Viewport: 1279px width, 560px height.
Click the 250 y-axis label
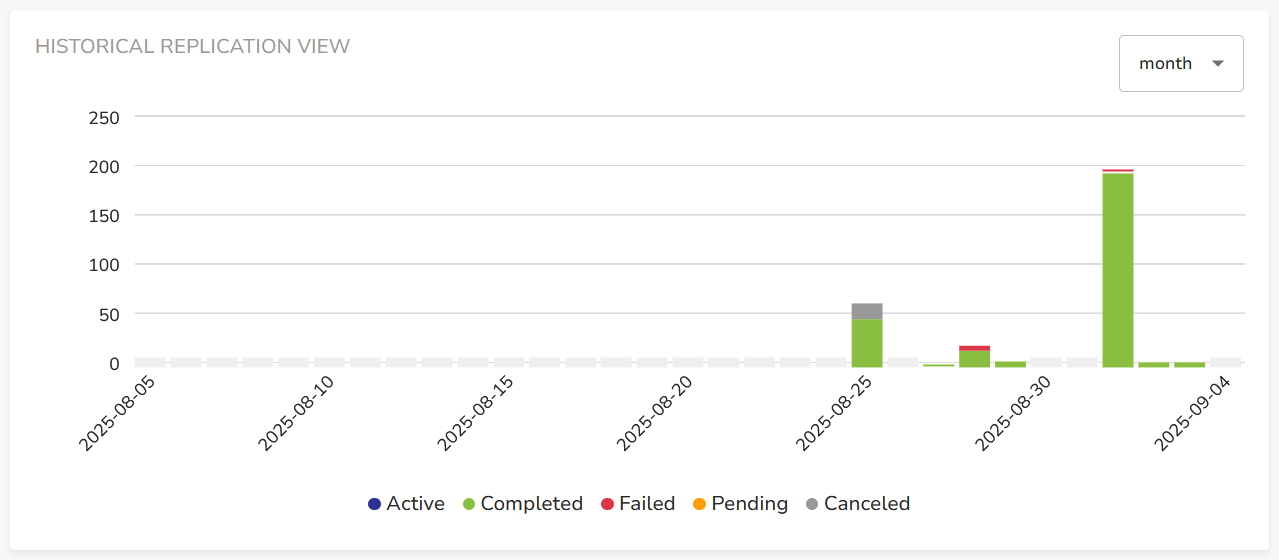[x=104, y=117]
